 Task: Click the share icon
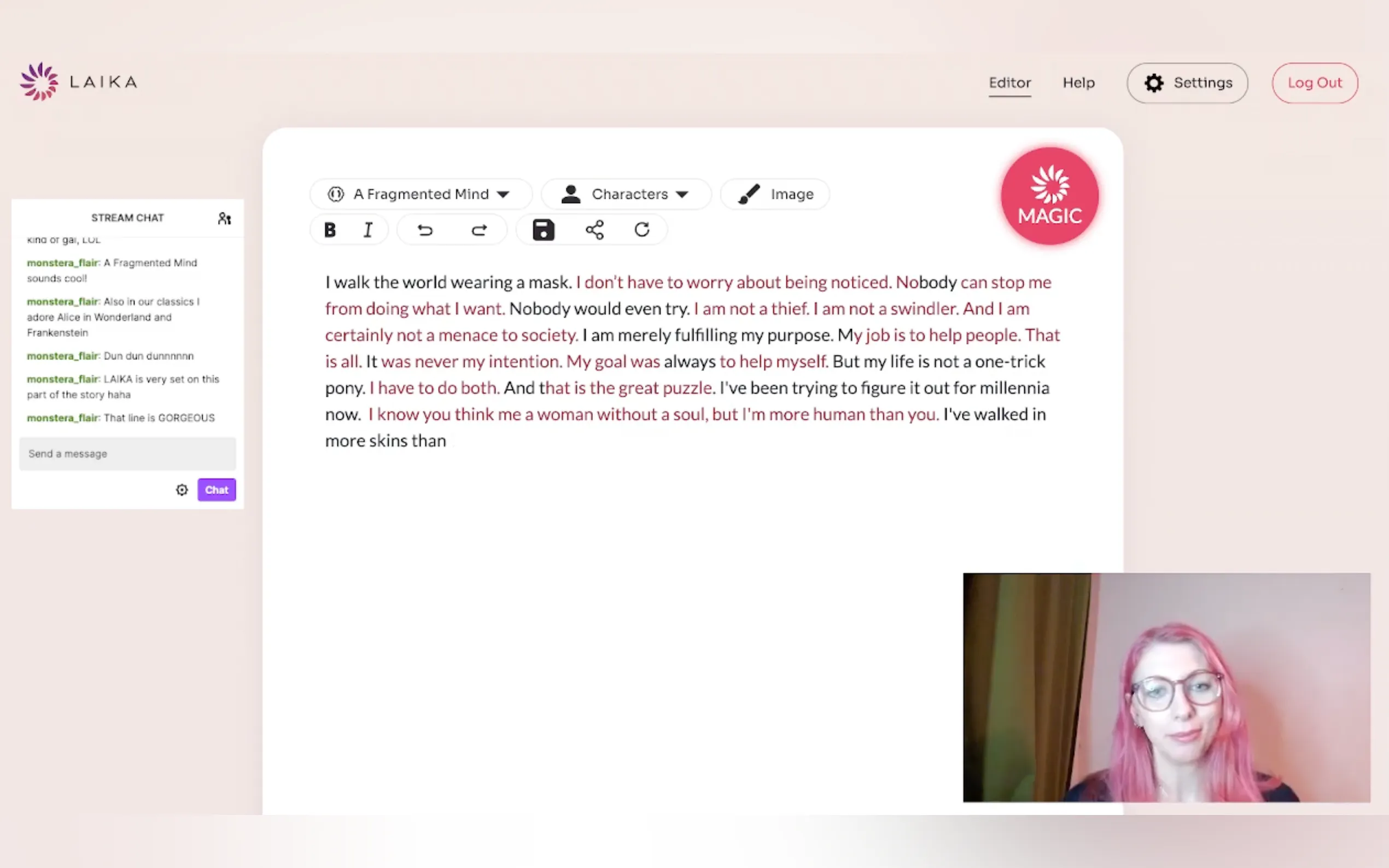[x=594, y=230]
